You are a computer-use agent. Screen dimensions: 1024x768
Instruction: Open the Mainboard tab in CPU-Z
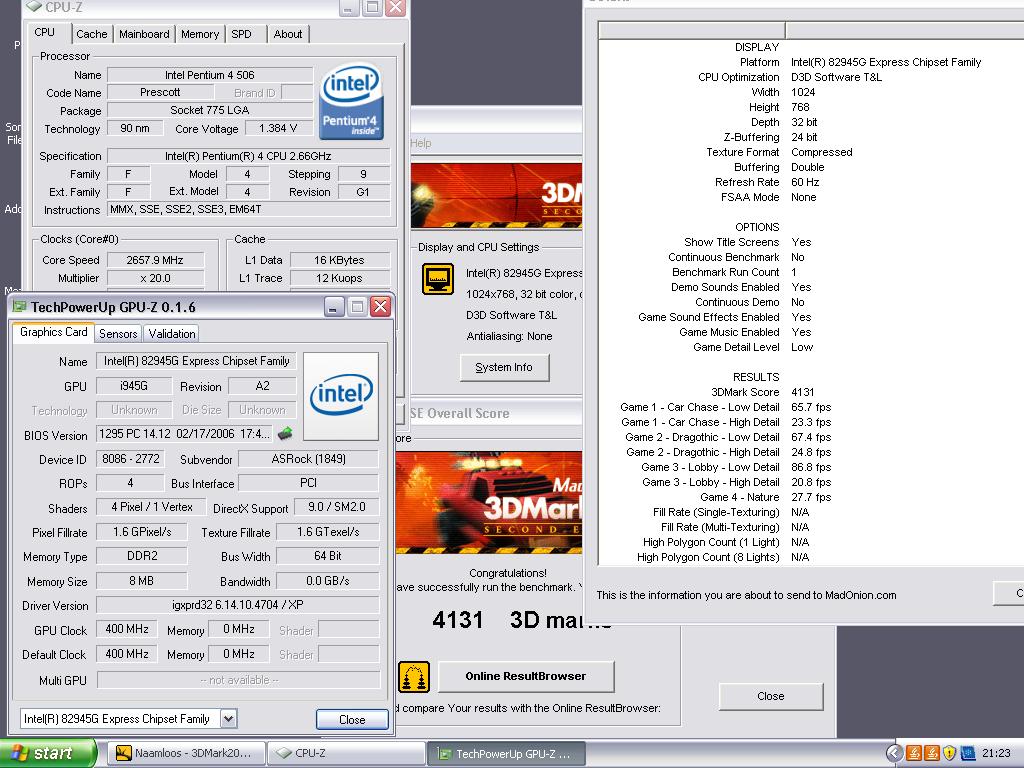coord(144,34)
